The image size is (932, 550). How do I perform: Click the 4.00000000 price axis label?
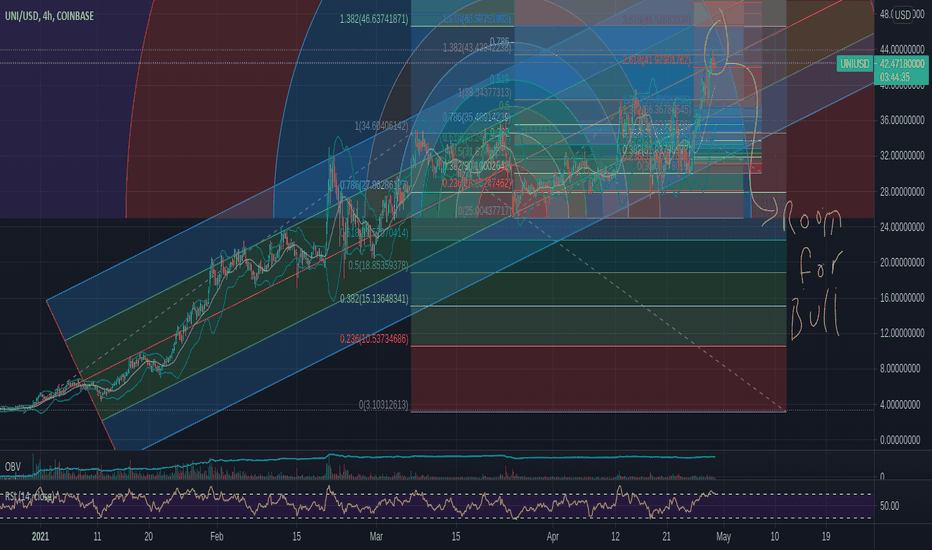click(x=902, y=404)
